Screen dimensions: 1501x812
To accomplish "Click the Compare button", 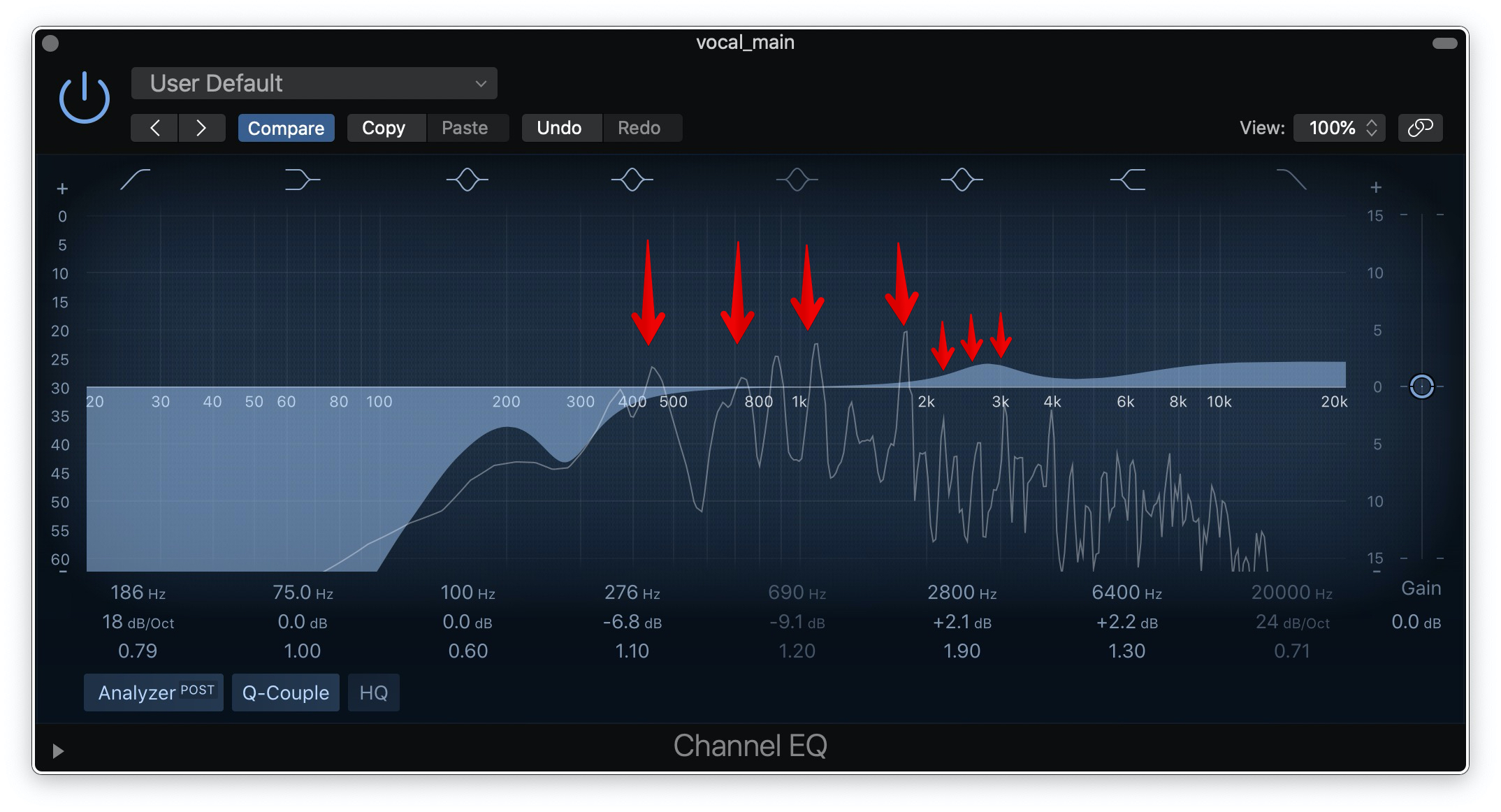I will point(286,128).
